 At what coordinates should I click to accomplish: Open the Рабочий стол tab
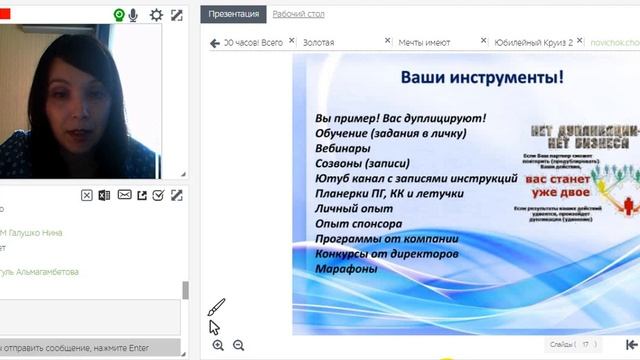pyautogui.click(x=298, y=14)
